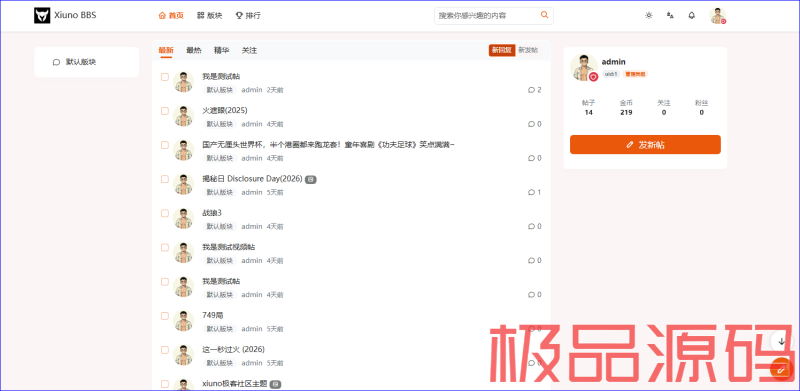The image size is (800, 391).
Task: Switch sorting to 新回复
Action: point(502,50)
